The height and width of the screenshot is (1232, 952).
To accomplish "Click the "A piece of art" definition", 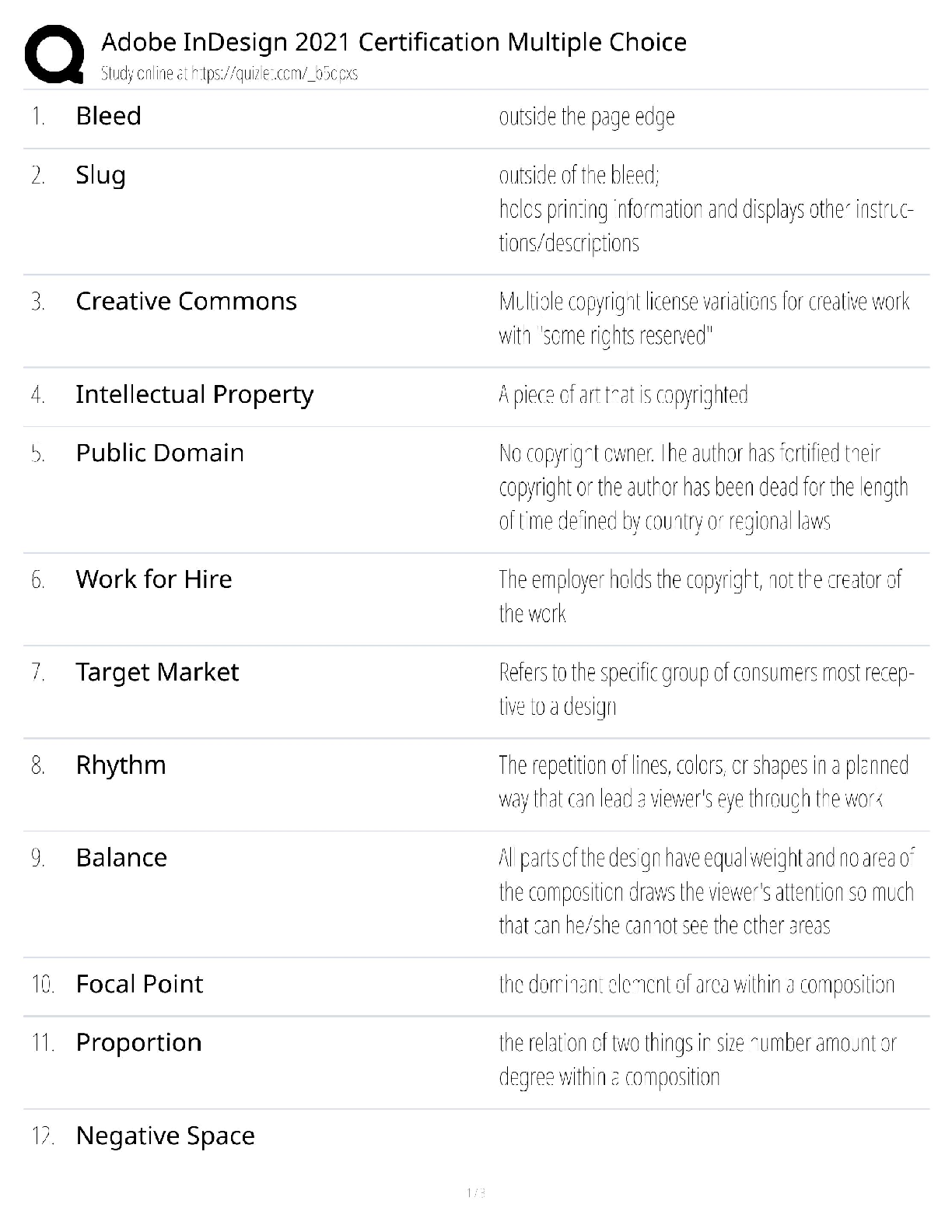I will [623, 395].
